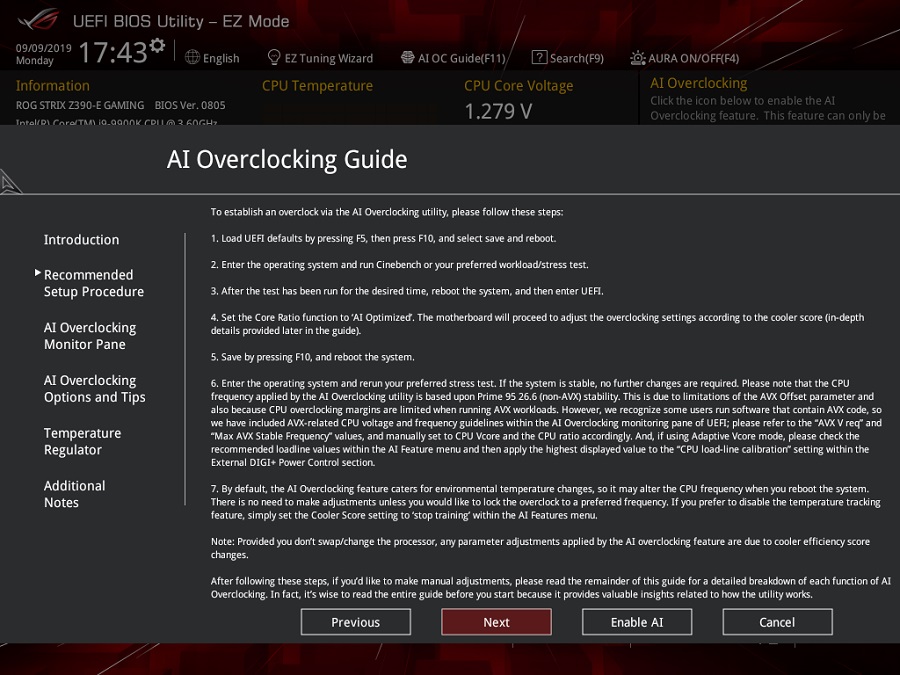Open Search(F9)
The height and width of the screenshot is (675, 900).
(577, 58)
